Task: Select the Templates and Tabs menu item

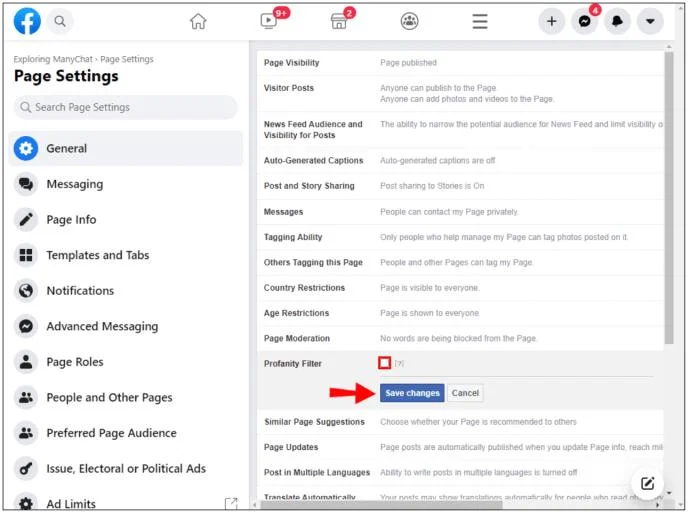Action: [x=126, y=255]
